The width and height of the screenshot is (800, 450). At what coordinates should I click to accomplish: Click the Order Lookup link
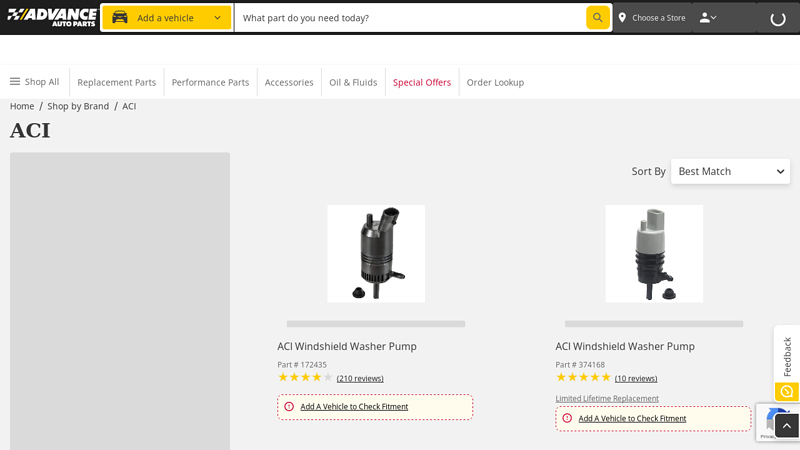point(495,82)
